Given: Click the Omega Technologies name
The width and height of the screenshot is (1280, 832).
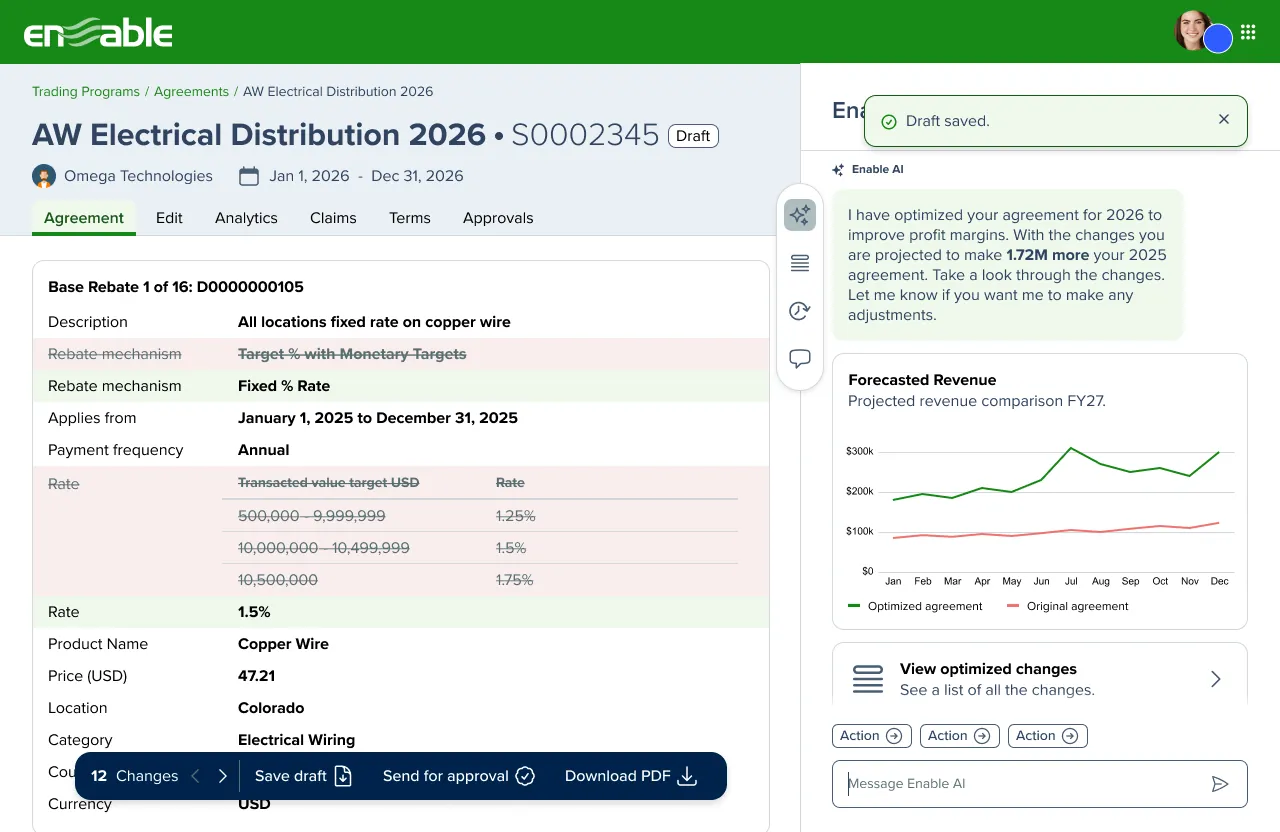Looking at the screenshot, I should (x=138, y=176).
